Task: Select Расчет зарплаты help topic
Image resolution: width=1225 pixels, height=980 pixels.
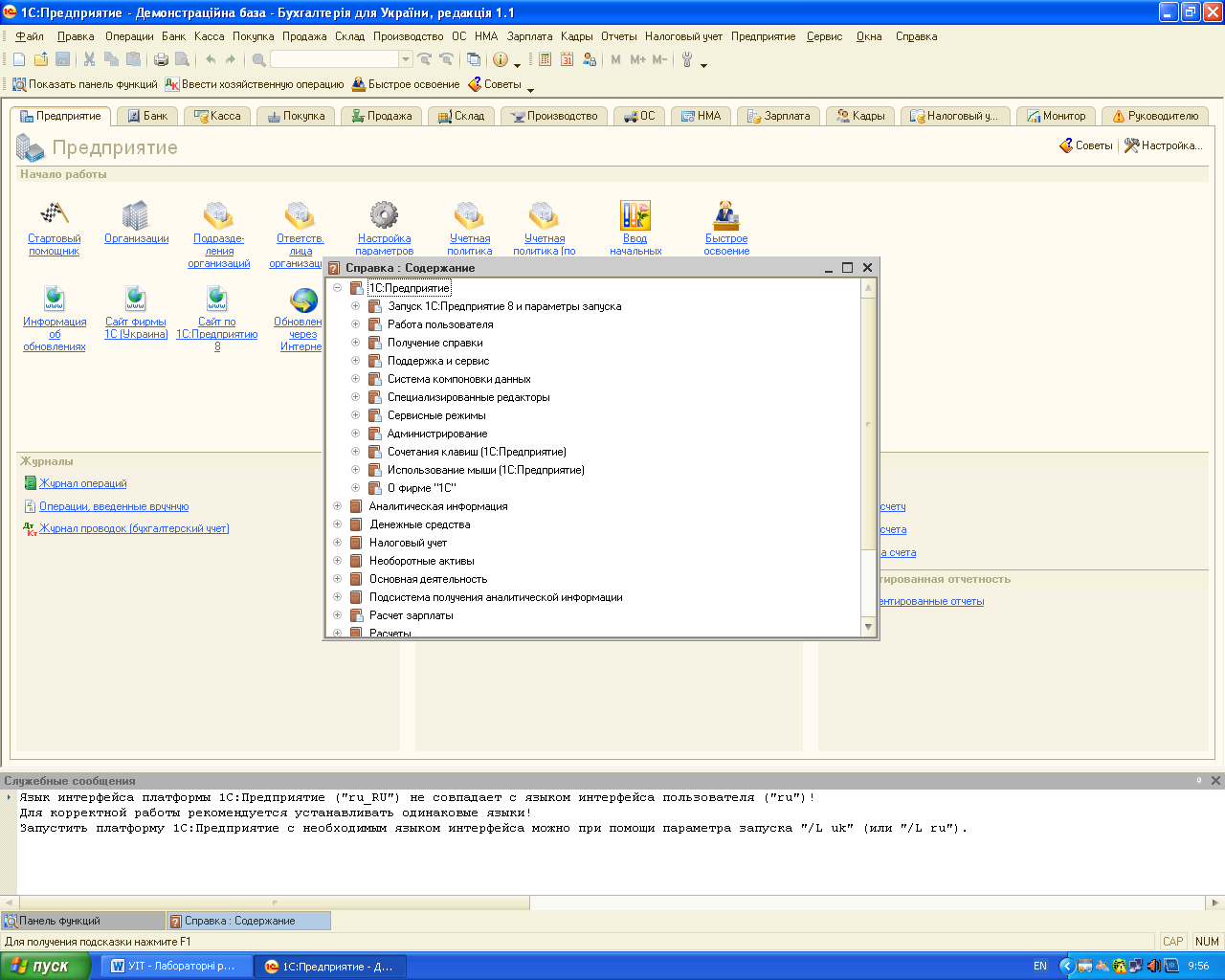Action: point(412,615)
